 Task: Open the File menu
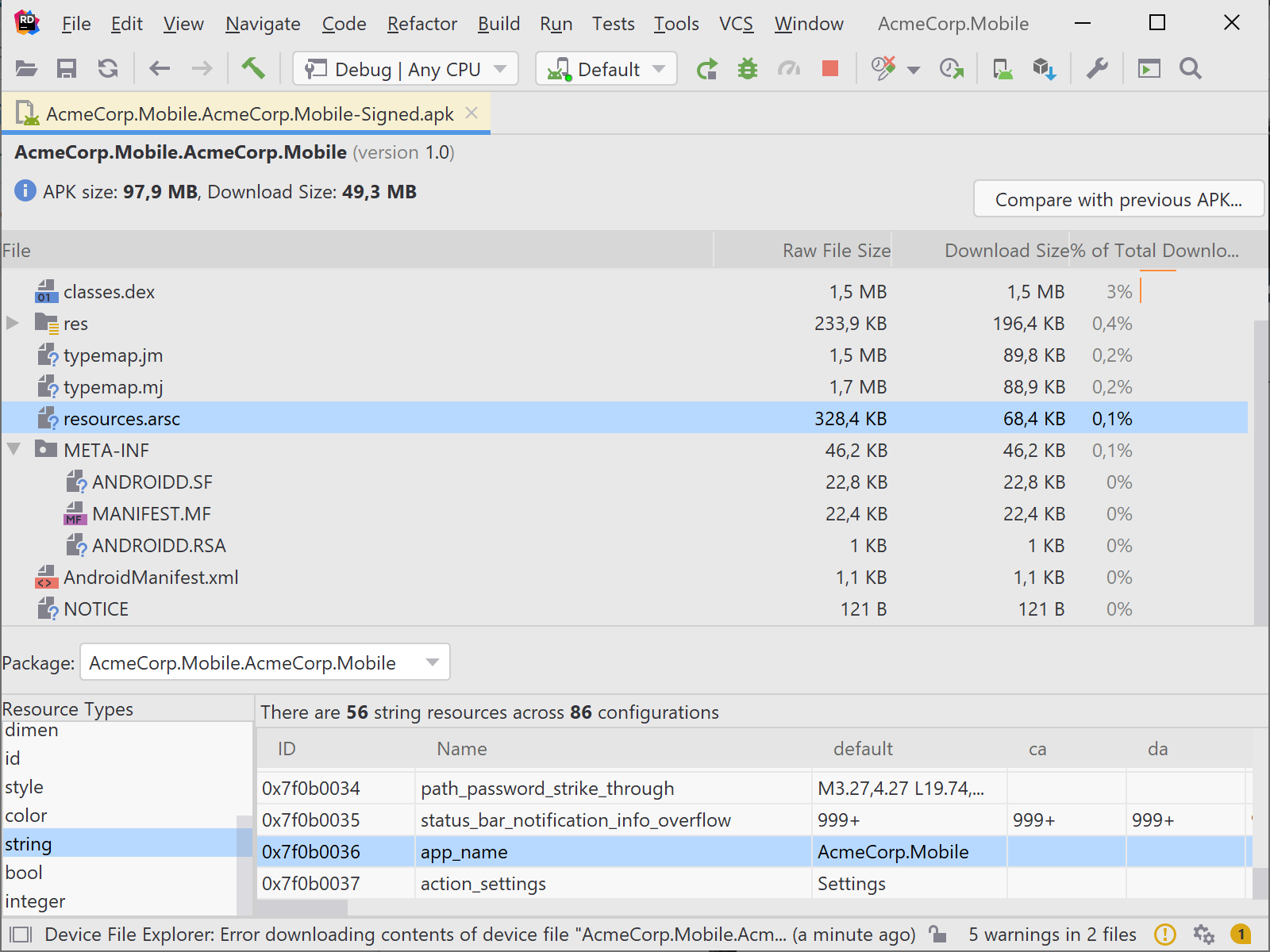(76, 24)
